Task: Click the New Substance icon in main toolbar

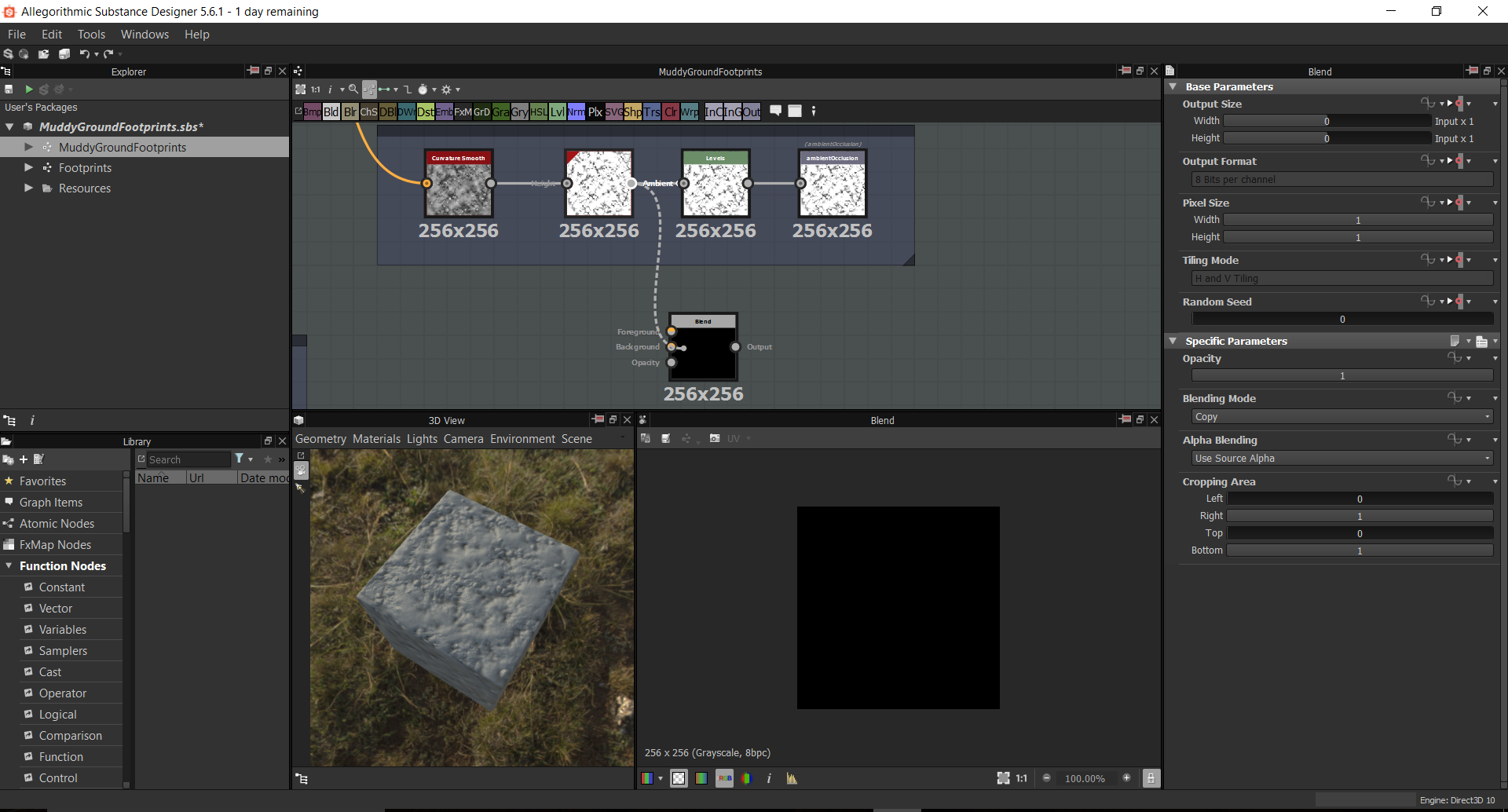Action: [x=9, y=54]
